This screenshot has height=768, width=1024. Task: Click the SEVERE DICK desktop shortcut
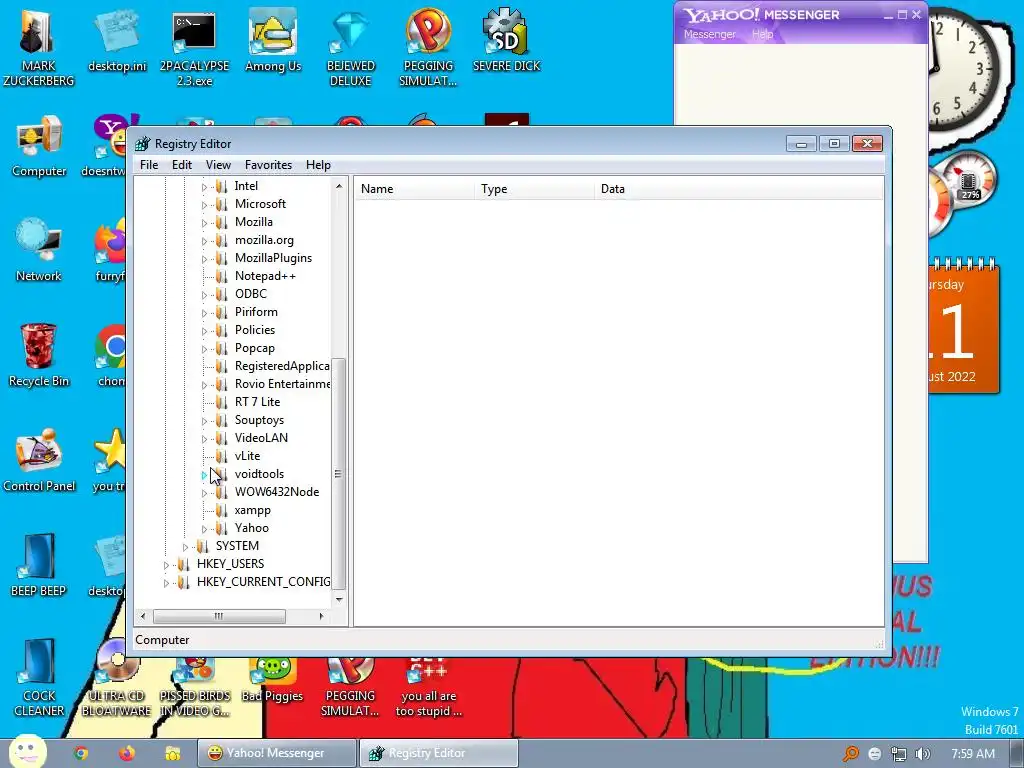click(x=506, y=40)
